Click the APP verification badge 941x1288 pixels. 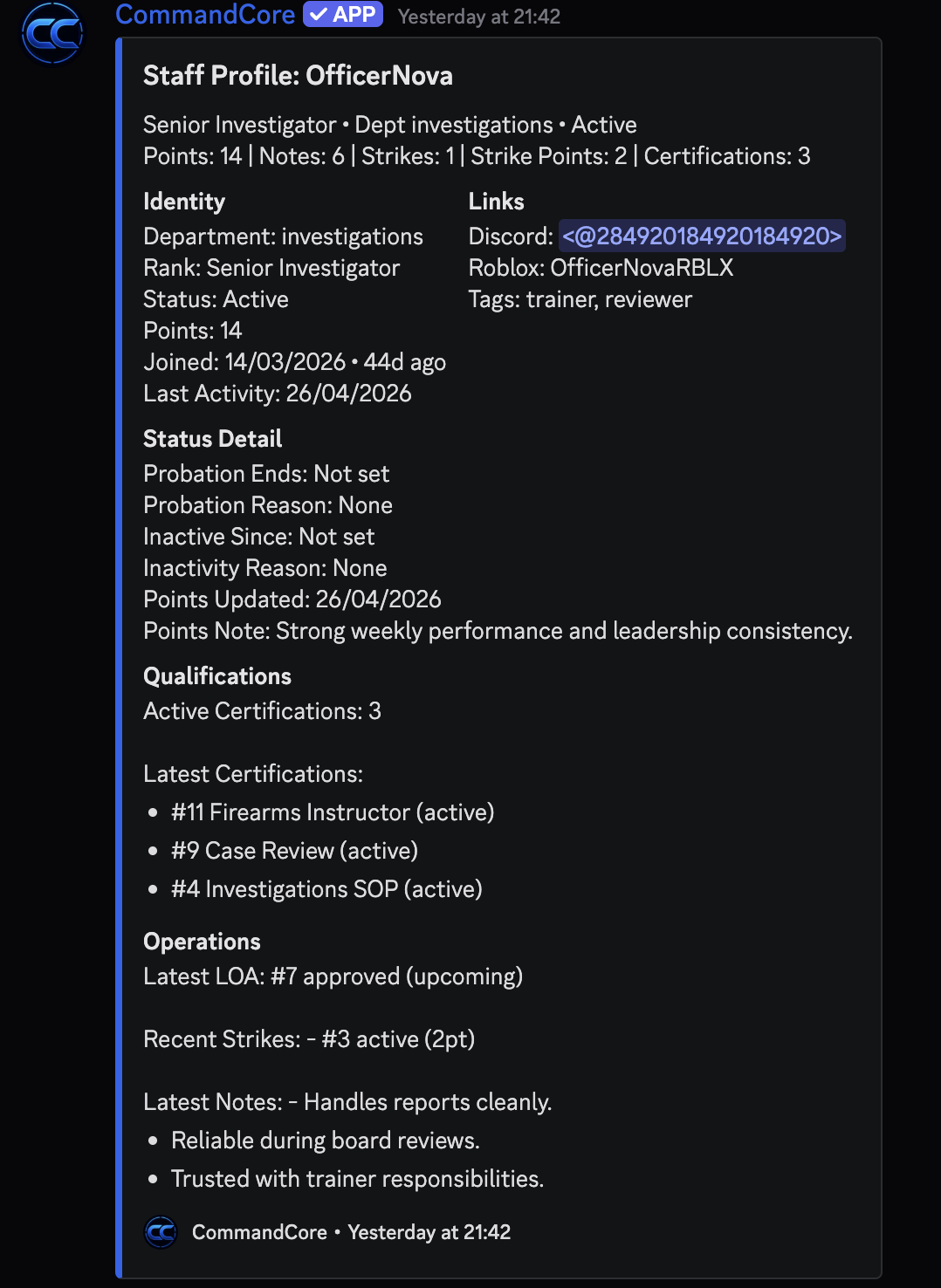(x=344, y=14)
